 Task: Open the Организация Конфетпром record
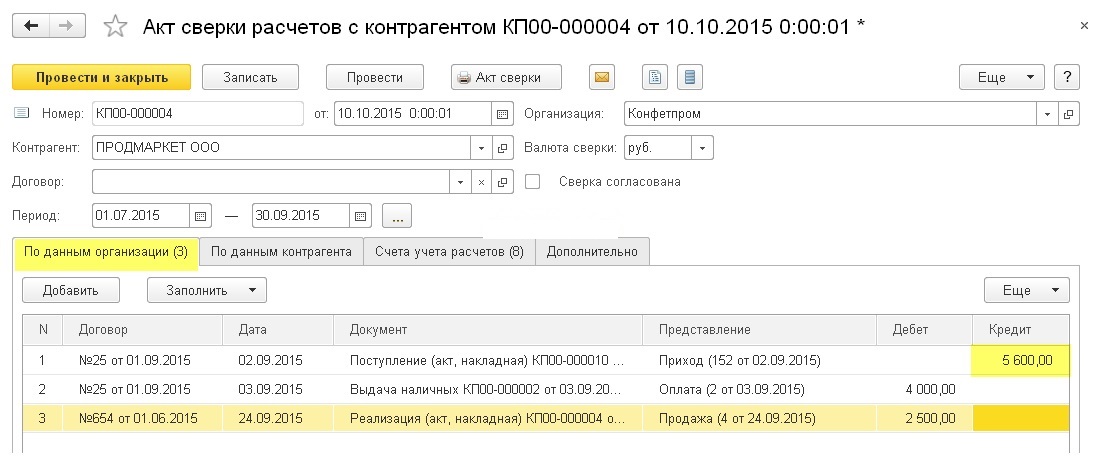tap(1068, 114)
